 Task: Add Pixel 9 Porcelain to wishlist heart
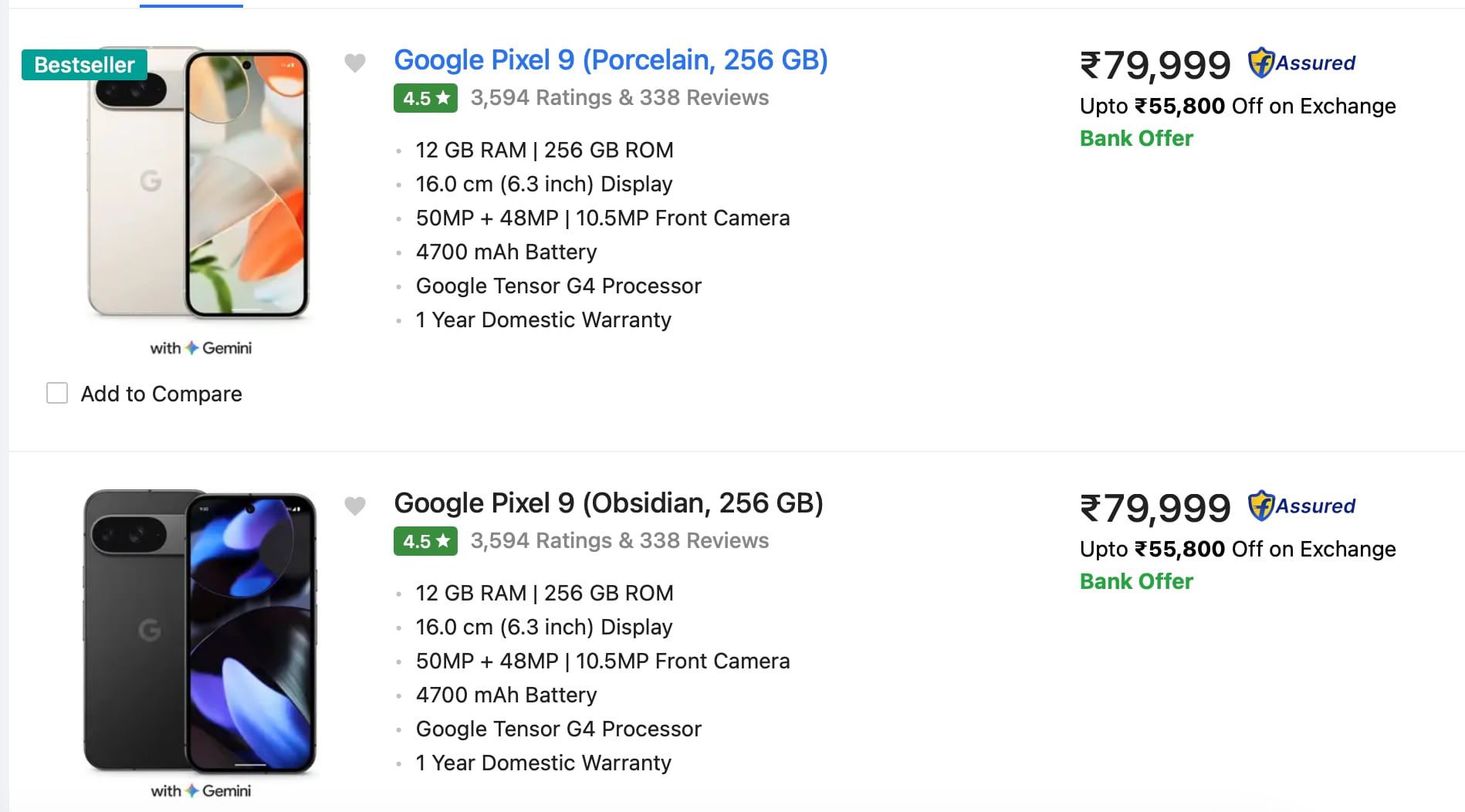point(355,63)
